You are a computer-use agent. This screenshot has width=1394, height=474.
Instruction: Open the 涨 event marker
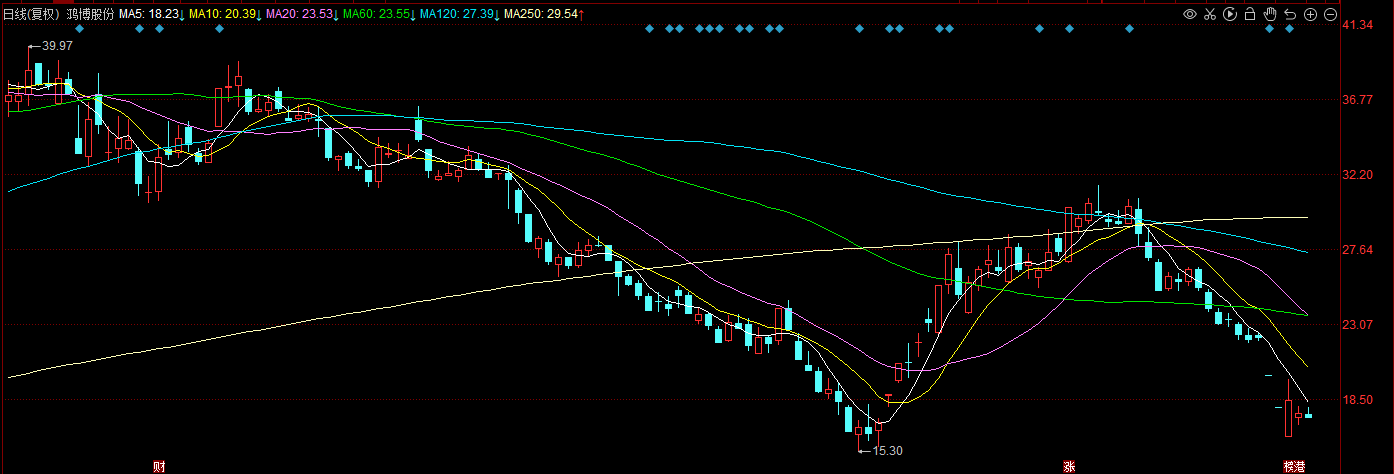[x=1069, y=466]
